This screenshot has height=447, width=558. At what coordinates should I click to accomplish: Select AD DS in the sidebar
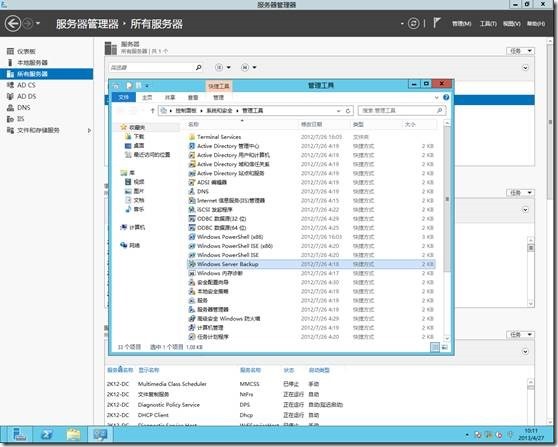pos(26,96)
